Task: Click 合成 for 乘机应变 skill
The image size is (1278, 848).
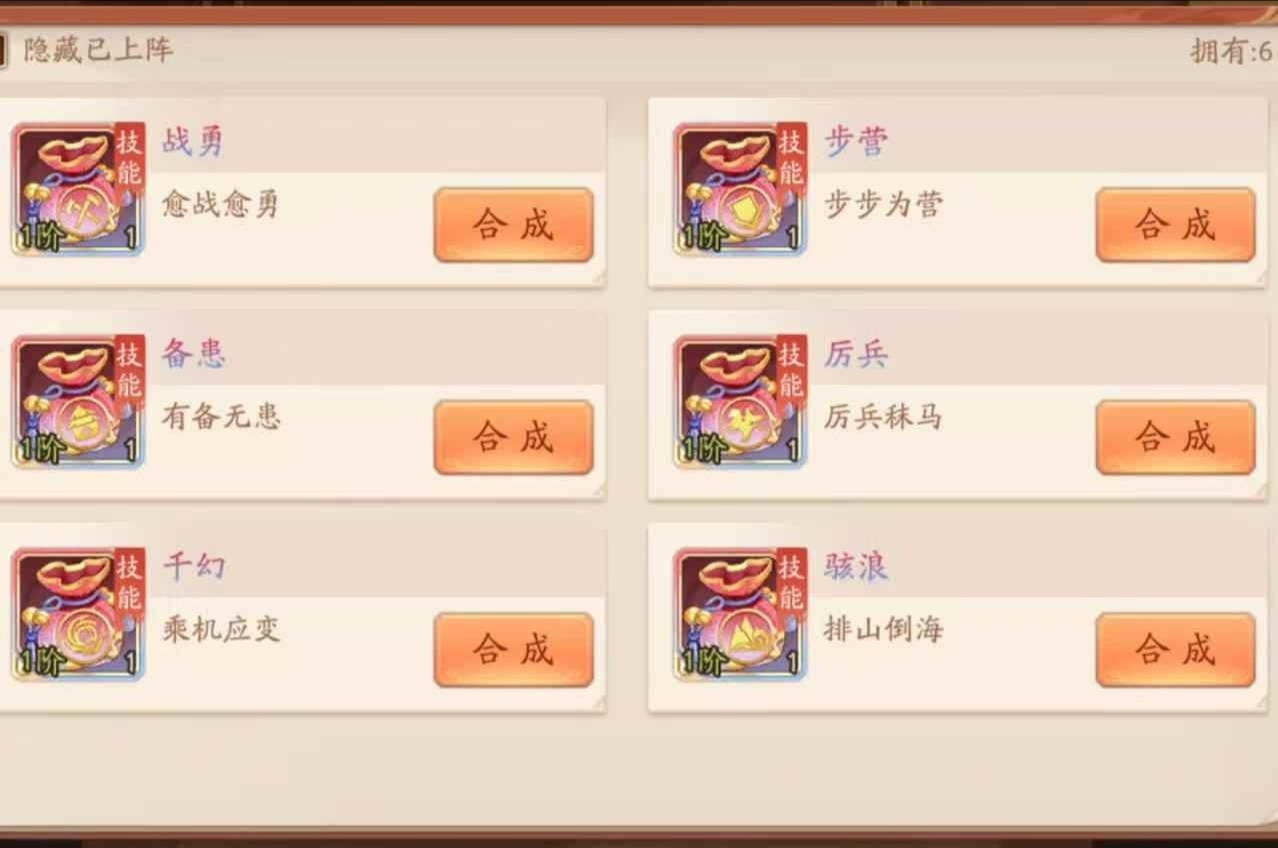Action: click(x=514, y=650)
